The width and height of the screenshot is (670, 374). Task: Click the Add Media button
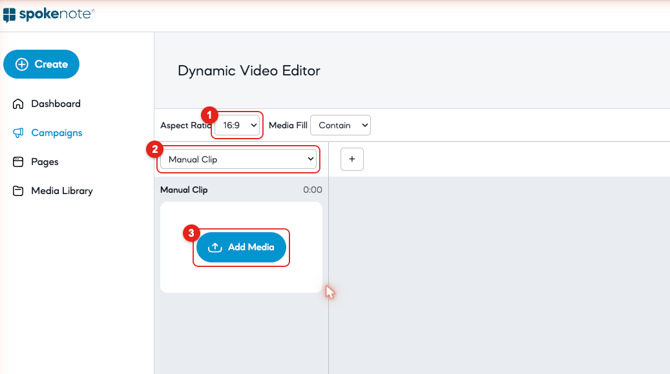241,247
